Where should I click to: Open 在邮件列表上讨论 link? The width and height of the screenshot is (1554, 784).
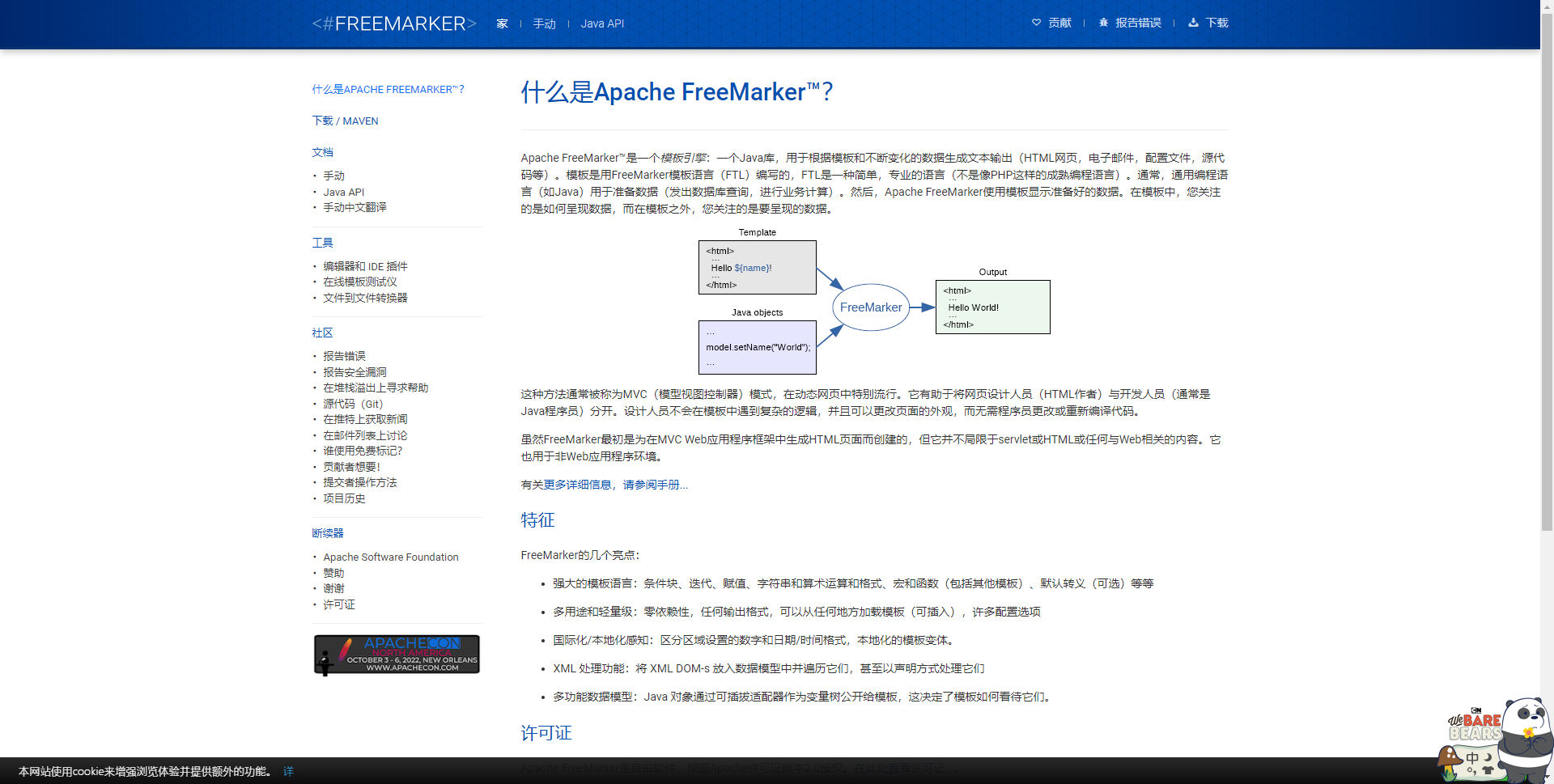point(366,435)
